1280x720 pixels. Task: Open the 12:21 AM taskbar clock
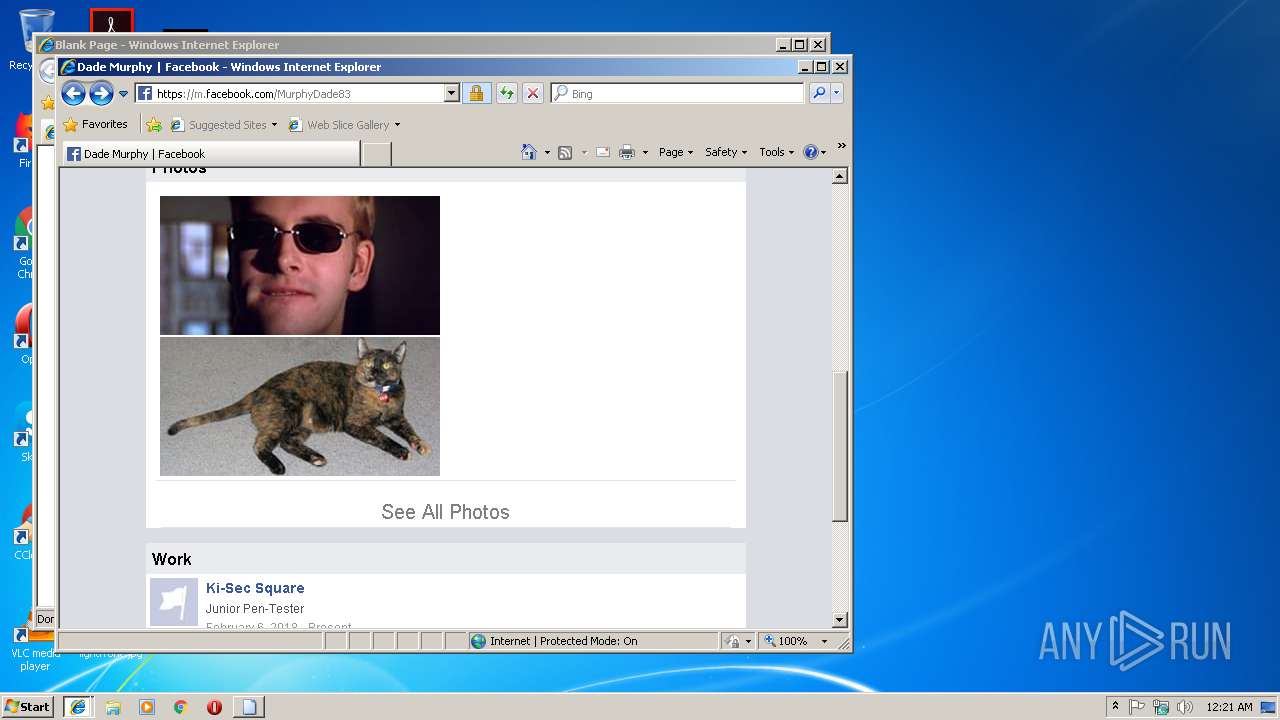(1229, 707)
